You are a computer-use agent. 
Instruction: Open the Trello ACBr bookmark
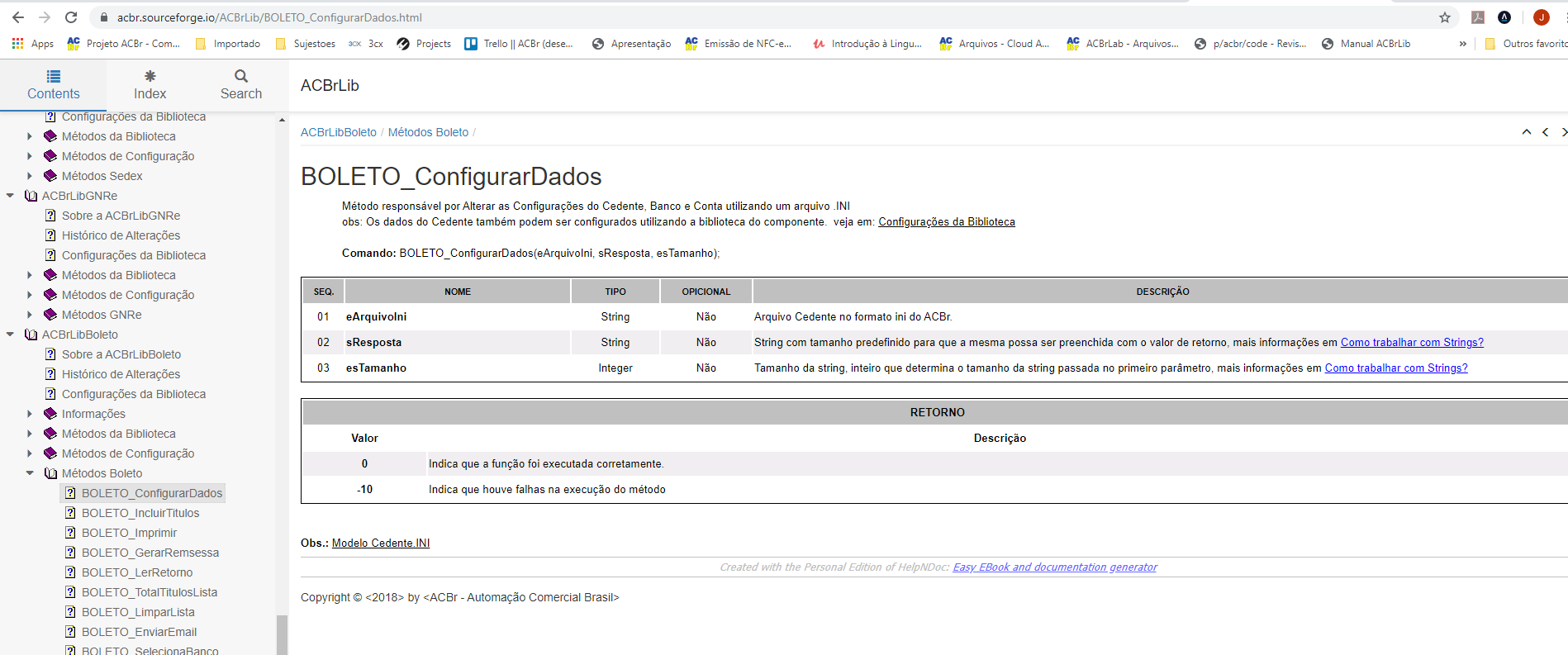point(519,44)
